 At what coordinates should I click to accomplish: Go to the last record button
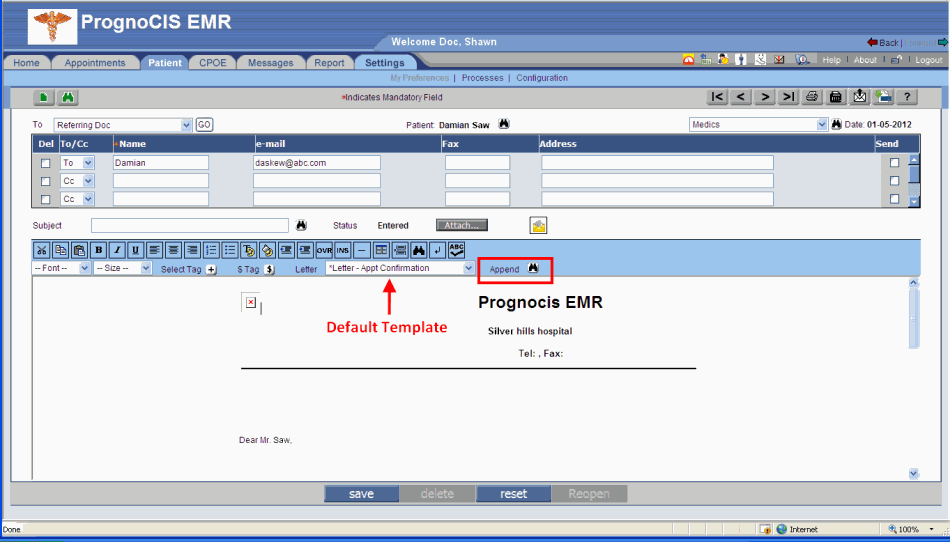[x=788, y=97]
